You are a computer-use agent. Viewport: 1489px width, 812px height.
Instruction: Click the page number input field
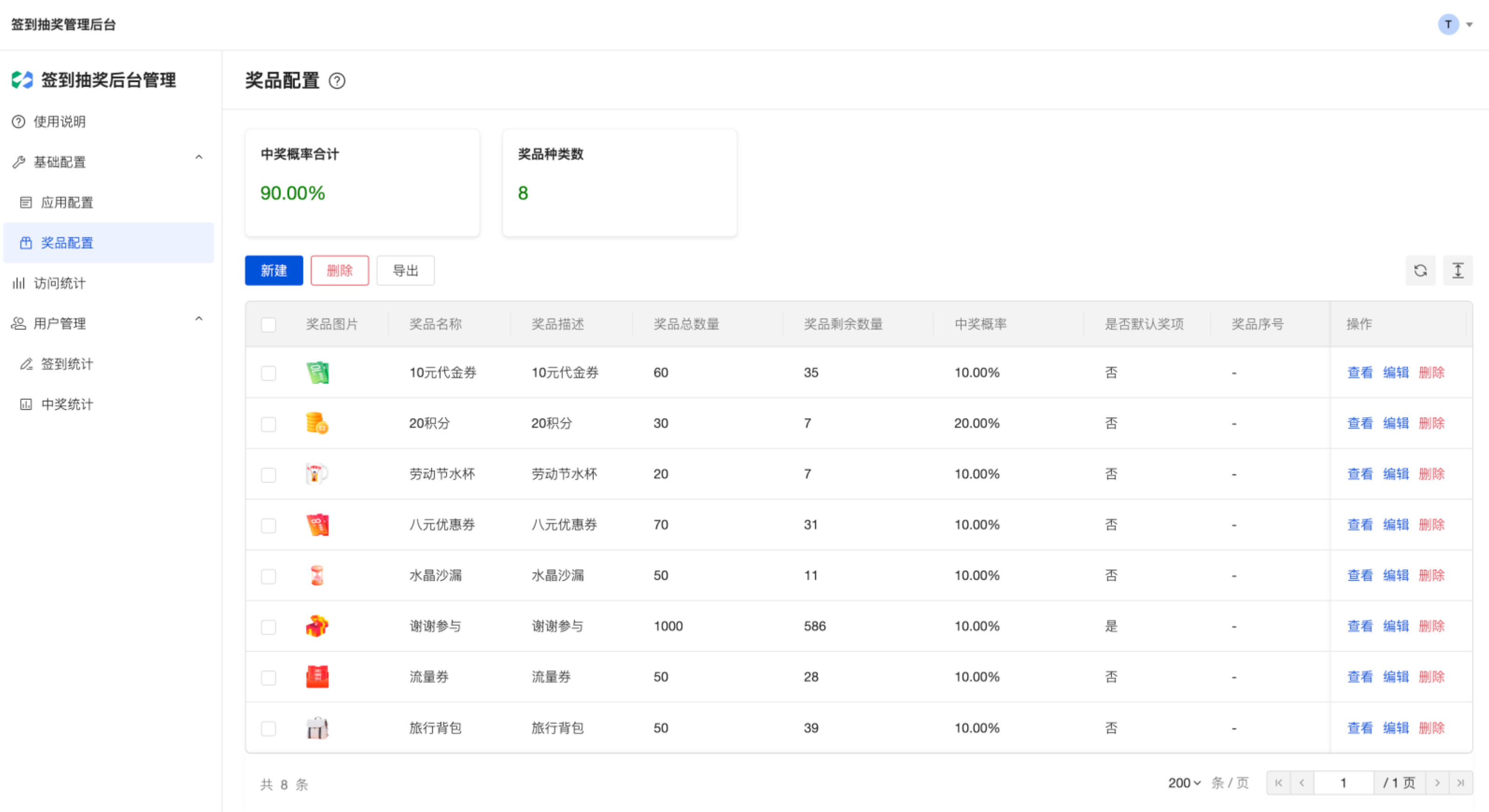(1343, 783)
